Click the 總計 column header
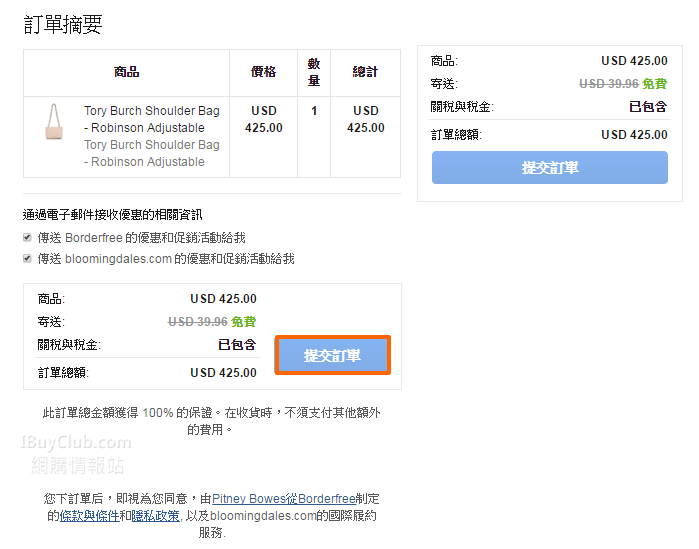699x549 pixels. click(x=365, y=72)
